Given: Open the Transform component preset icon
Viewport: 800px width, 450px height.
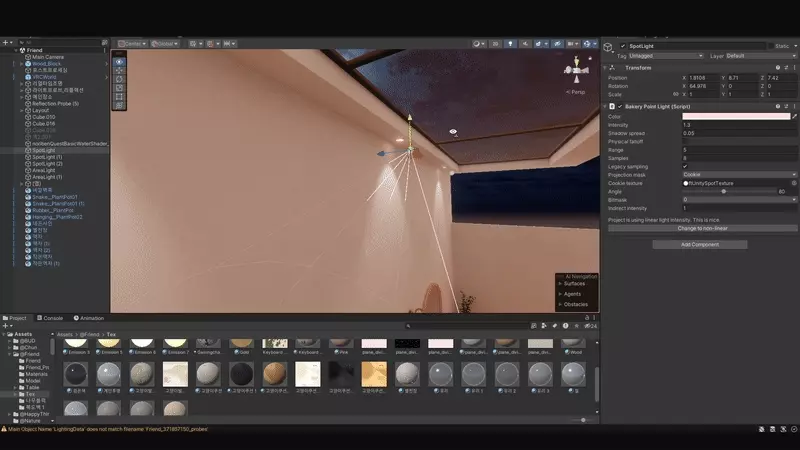Looking at the screenshot, I should click(786, 68).
